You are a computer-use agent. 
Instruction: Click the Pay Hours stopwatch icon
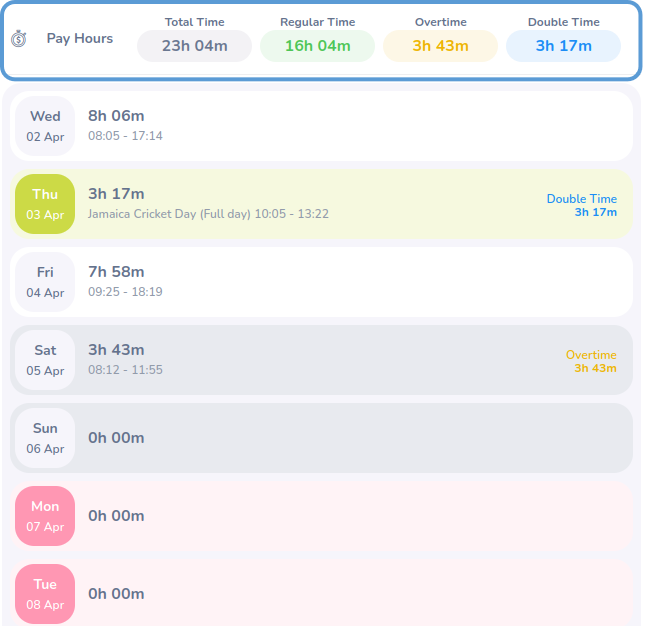pos(19,39)
